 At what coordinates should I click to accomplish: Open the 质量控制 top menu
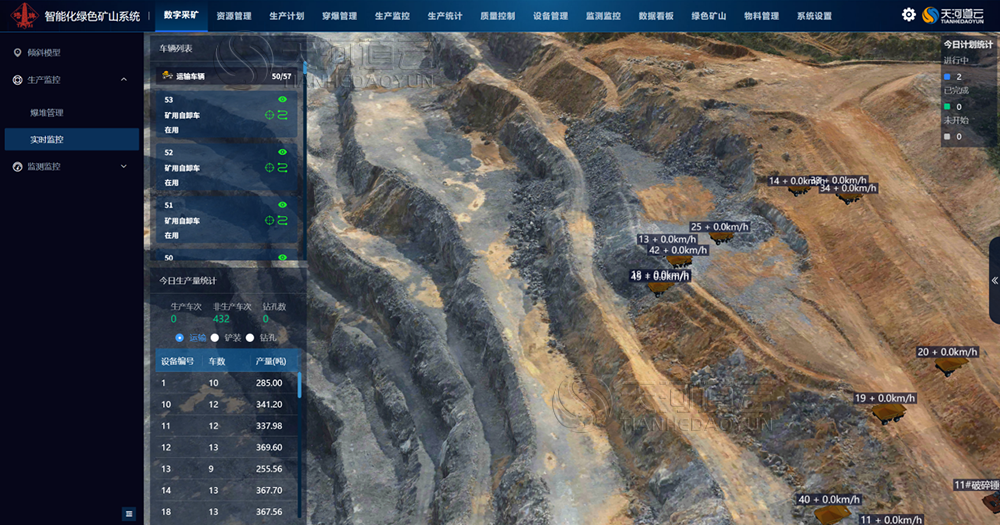click(x=497, y=16)
